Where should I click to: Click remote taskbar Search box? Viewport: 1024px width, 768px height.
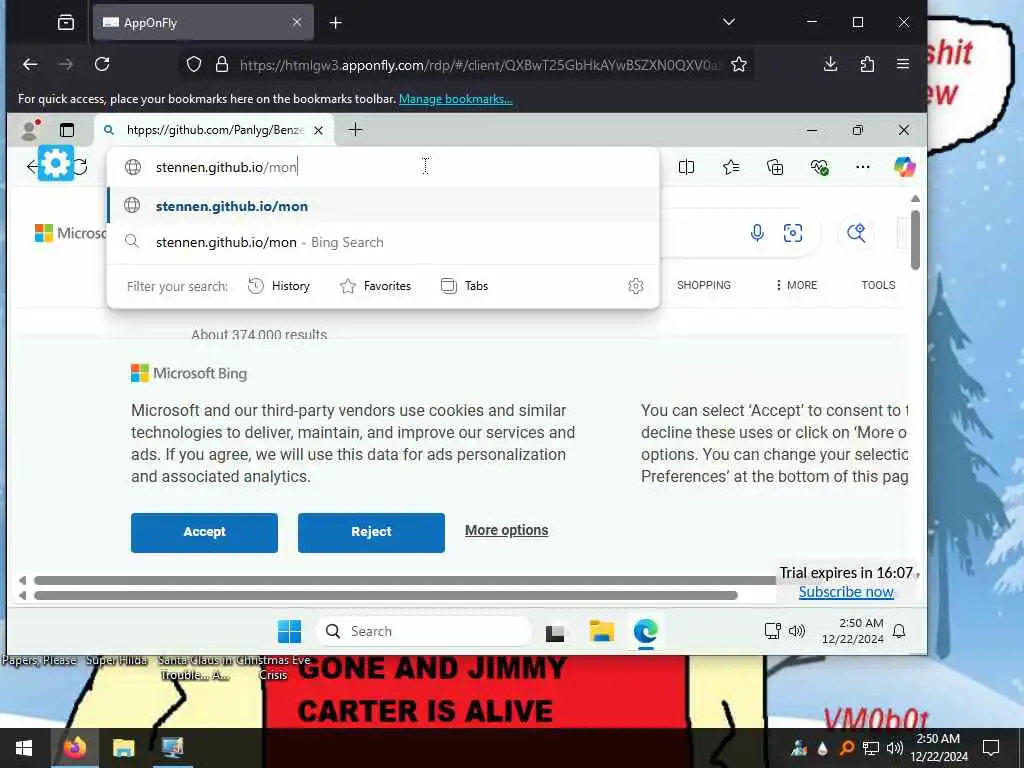tap(424, 632)
